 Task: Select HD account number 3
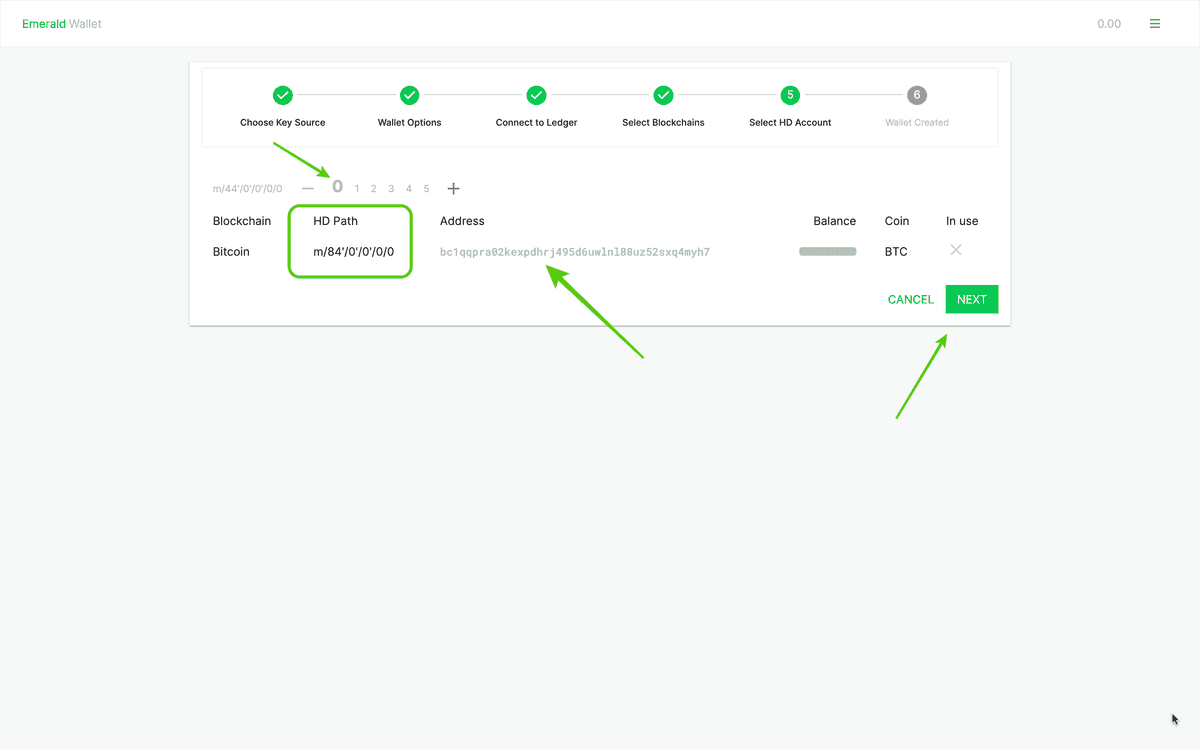click(391, 189)
